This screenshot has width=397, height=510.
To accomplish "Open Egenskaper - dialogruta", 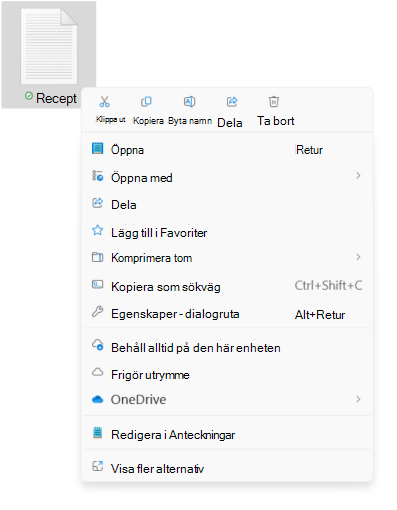I will pyautogui.click(x=227, y=314).
